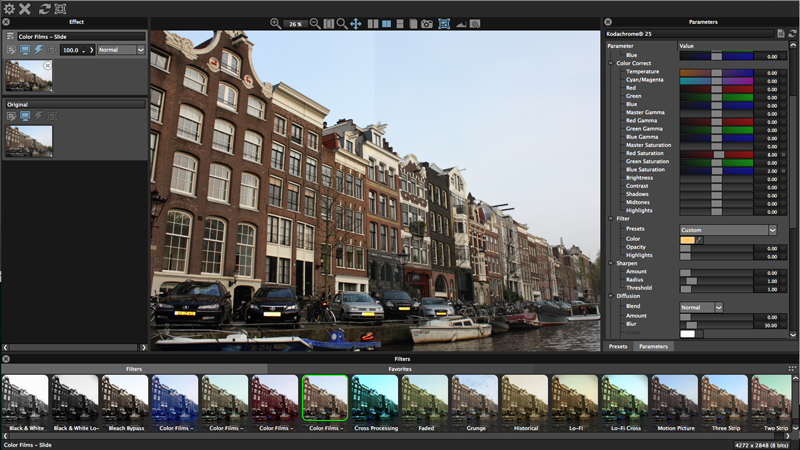
Task: Click the zoom in magnifier icon
Action: [276, 23]
